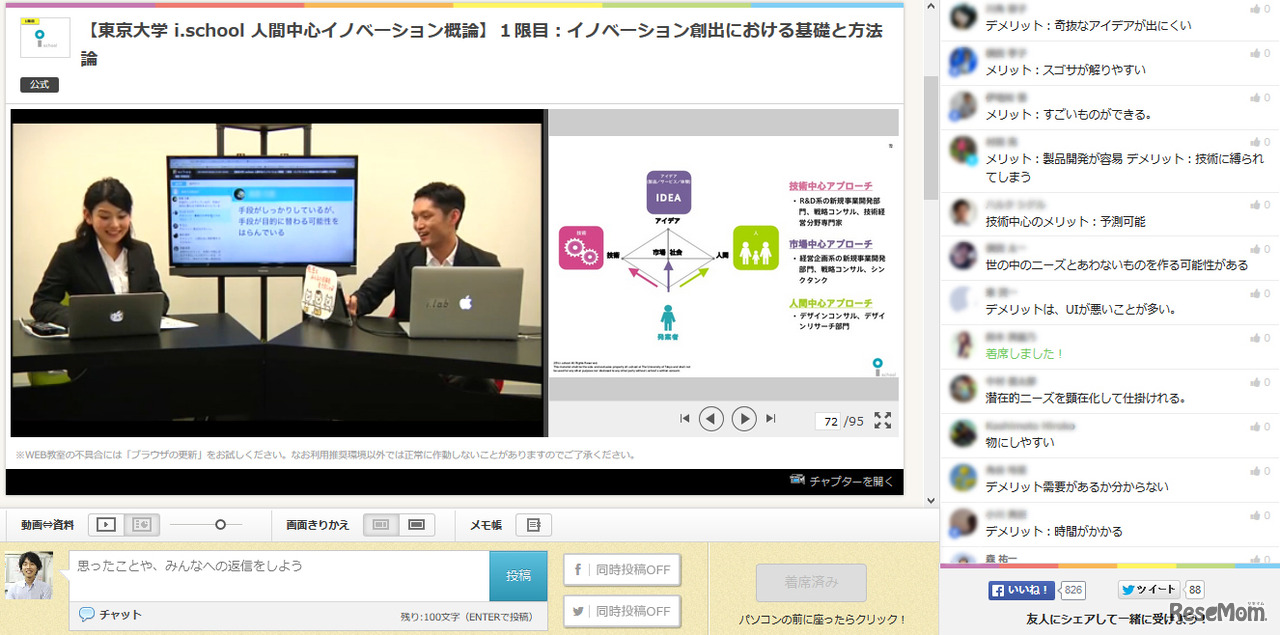Expand the chapter list (チャプターを開く)

(845, 481)
